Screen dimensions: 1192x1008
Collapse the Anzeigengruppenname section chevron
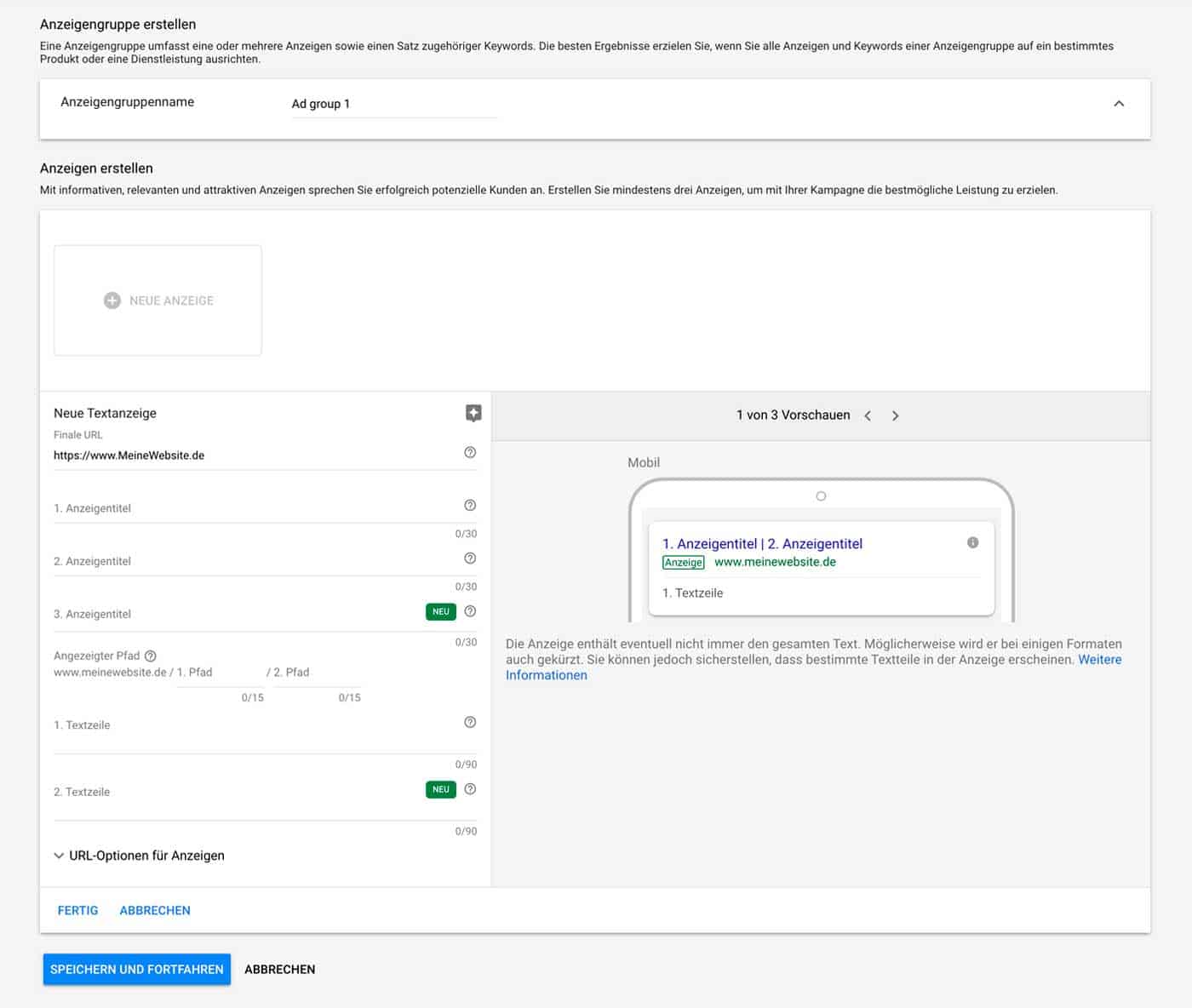click(x=1119, y=103)
